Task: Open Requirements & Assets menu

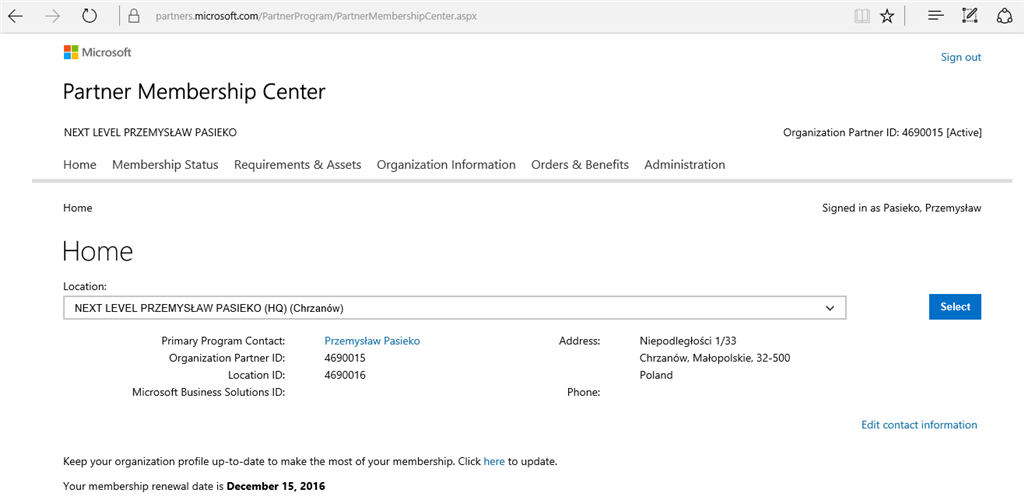Action: [298, 165]
